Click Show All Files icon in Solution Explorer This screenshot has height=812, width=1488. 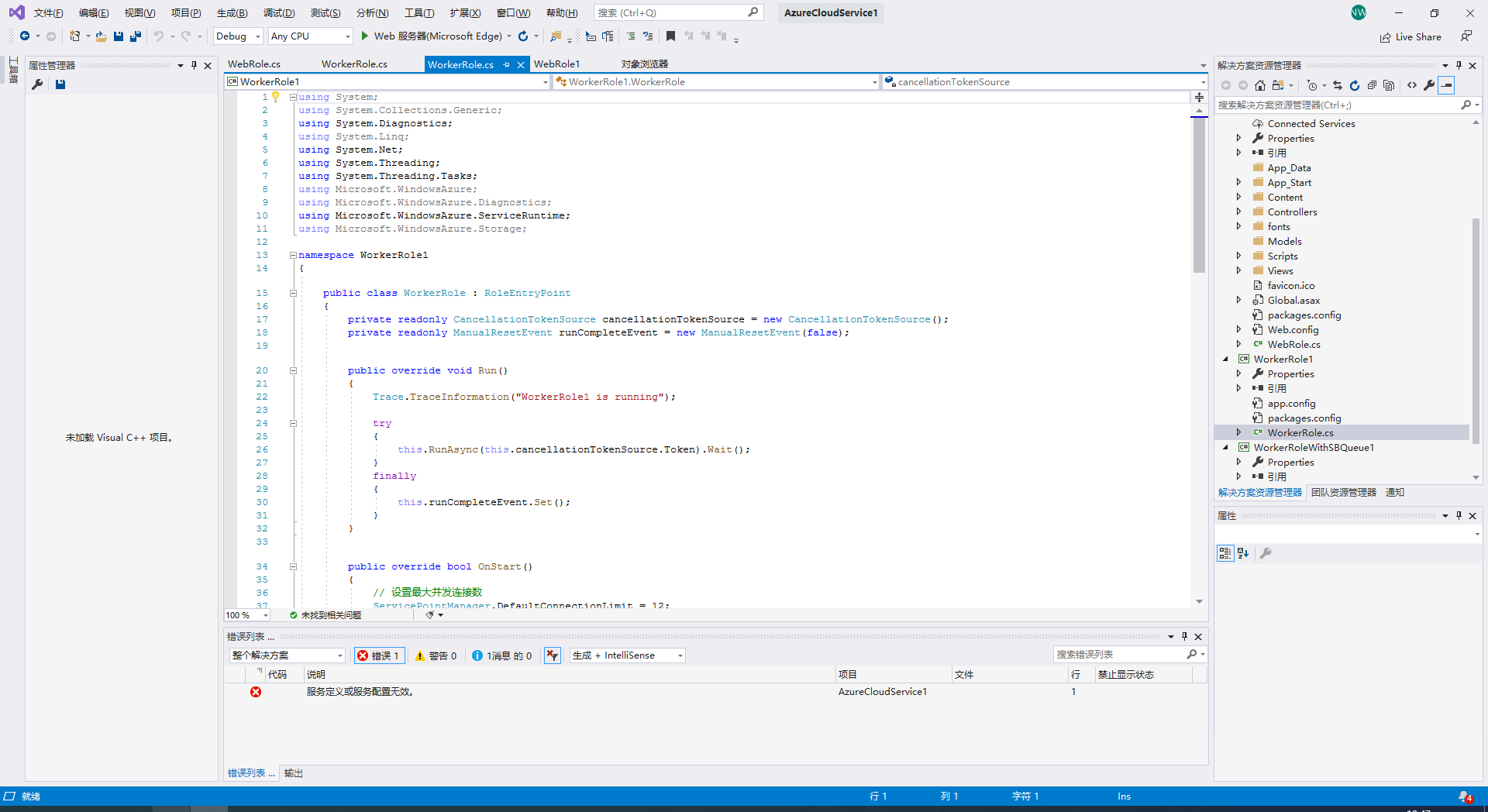tap(1389, 85)
